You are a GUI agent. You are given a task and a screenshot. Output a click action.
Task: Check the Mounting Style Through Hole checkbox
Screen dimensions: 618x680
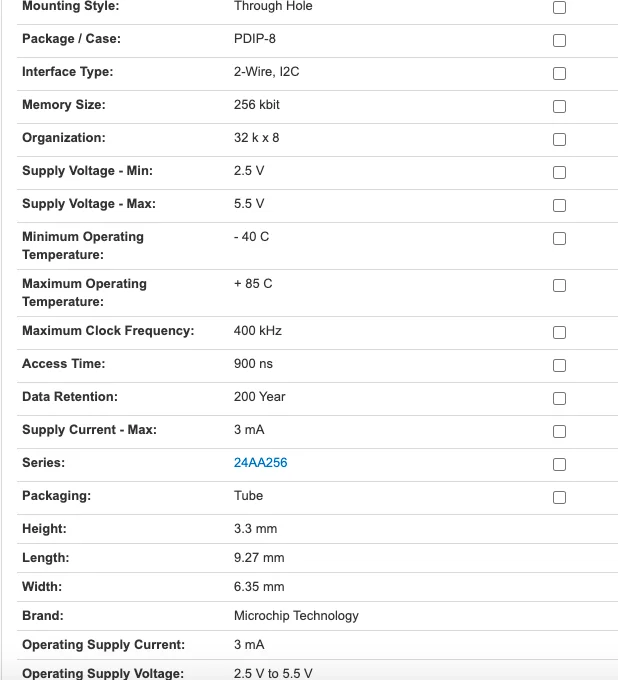point(559,7)
